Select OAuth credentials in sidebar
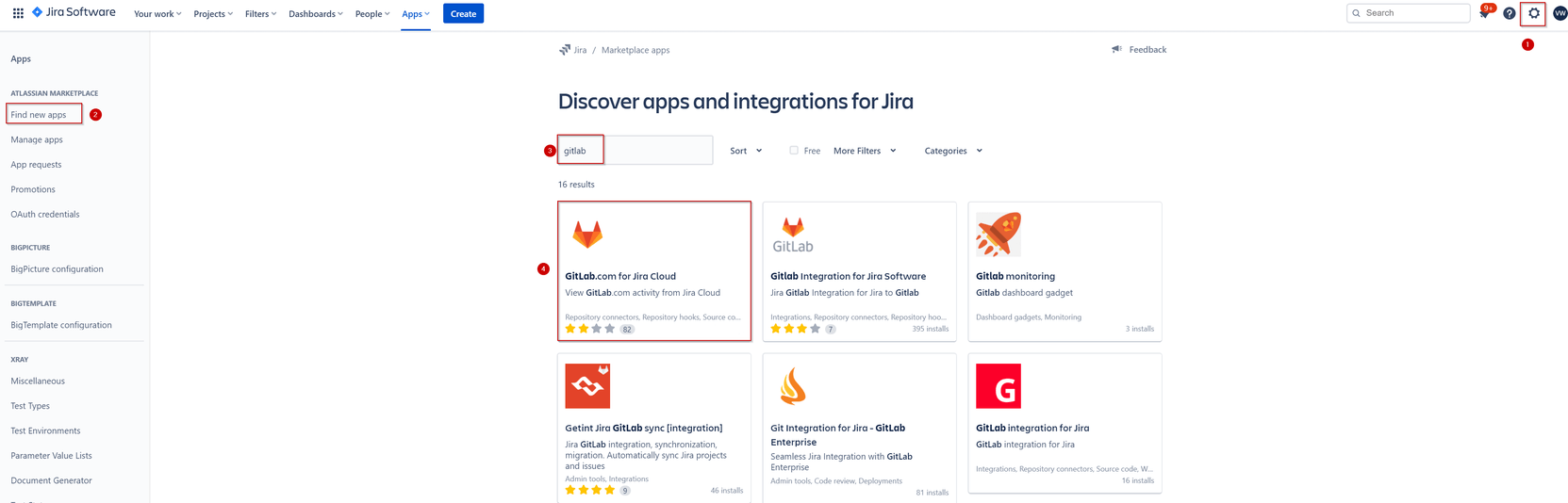The height and width of the screenshot is (503, 1568). (x=45, y=214)
